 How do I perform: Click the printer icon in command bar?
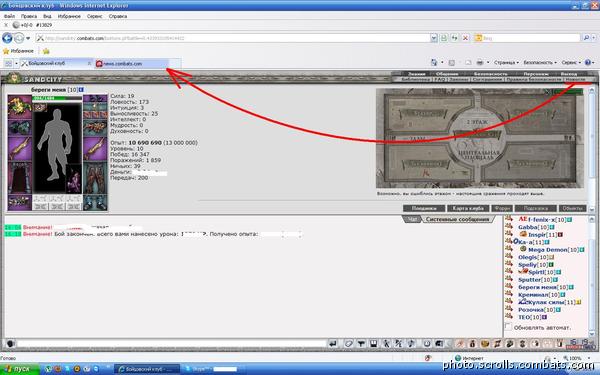(x=479, y=62)
